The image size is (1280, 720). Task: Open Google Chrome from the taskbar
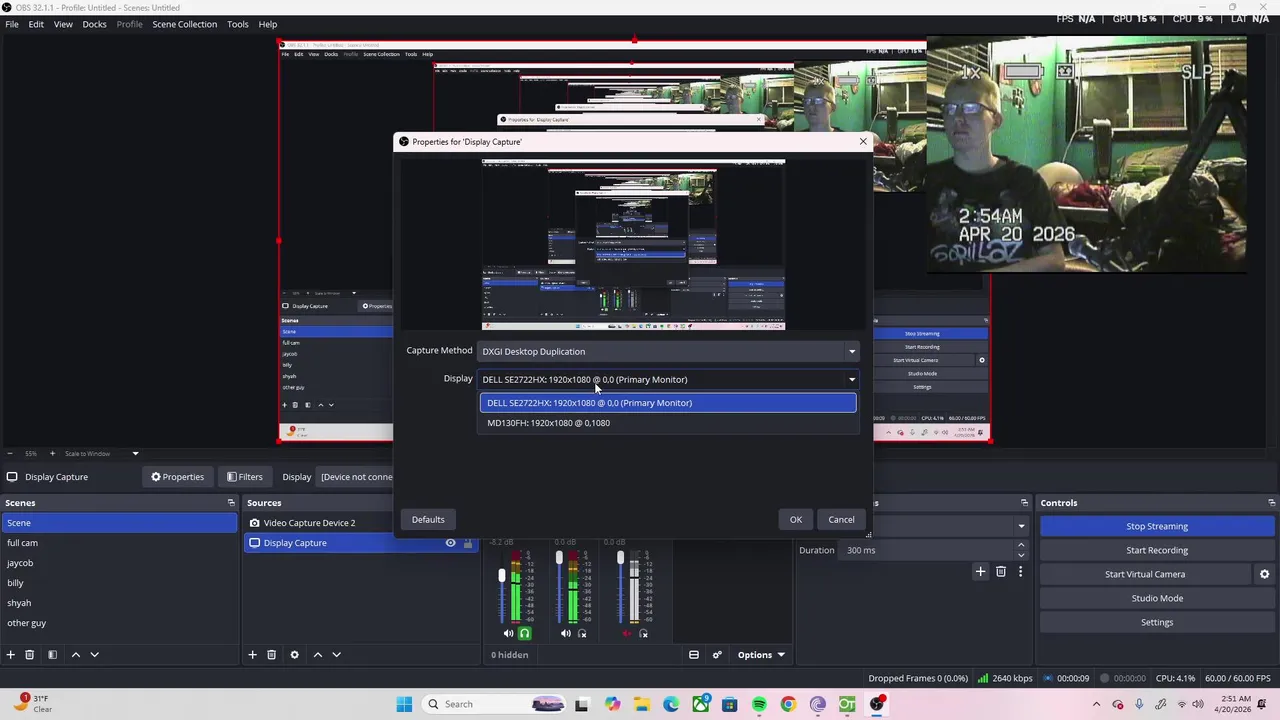coord(789,704)
